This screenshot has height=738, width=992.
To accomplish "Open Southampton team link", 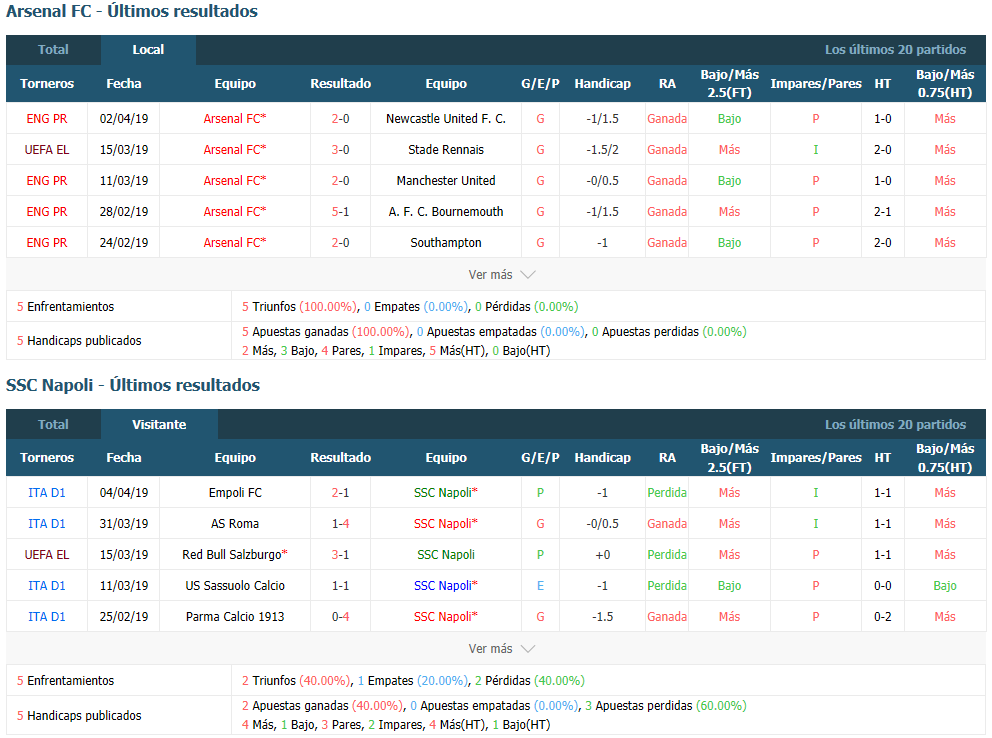I will [446, 243].
